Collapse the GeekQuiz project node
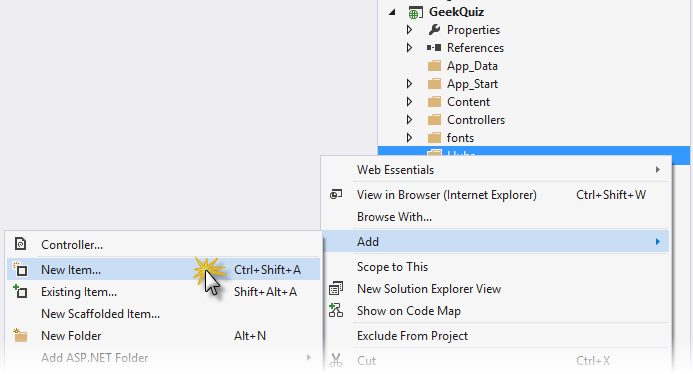 click(392, 12)
